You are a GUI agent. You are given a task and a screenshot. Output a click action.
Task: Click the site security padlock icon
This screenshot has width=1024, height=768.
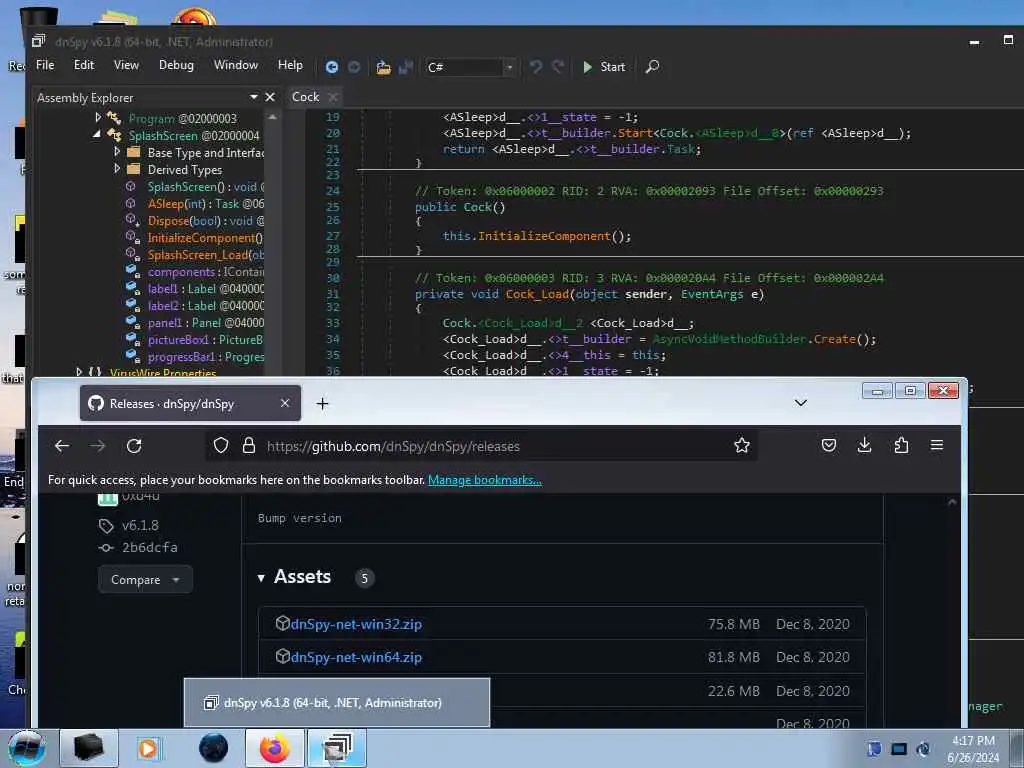pyautogui.click(x=248, y=445)
